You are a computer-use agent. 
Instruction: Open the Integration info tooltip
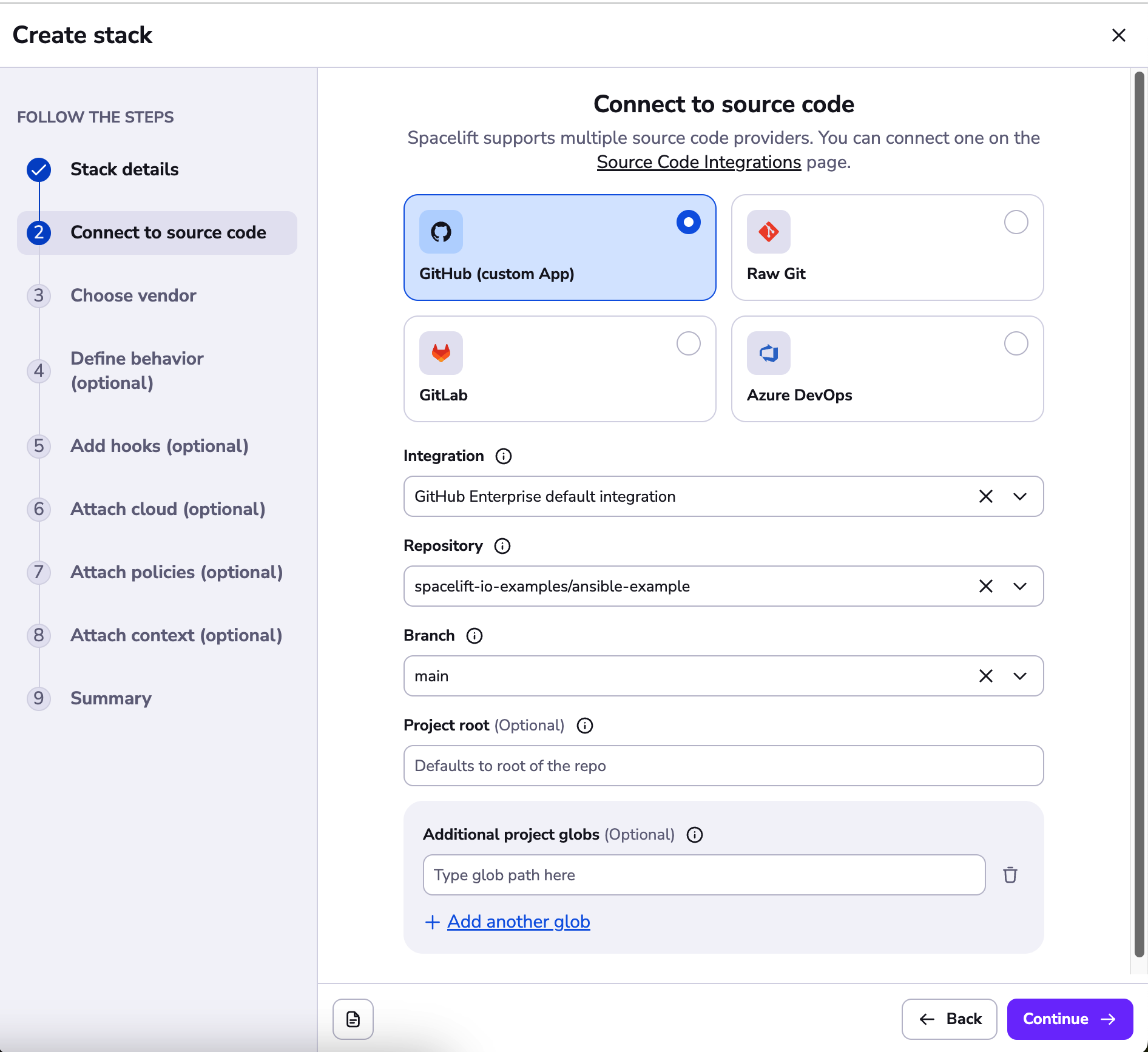[x=503, y=456]
